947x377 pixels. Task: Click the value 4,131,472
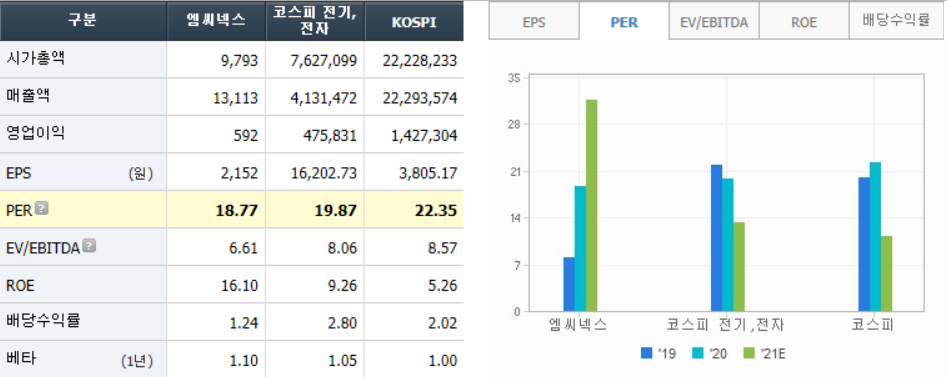[324, 98]
